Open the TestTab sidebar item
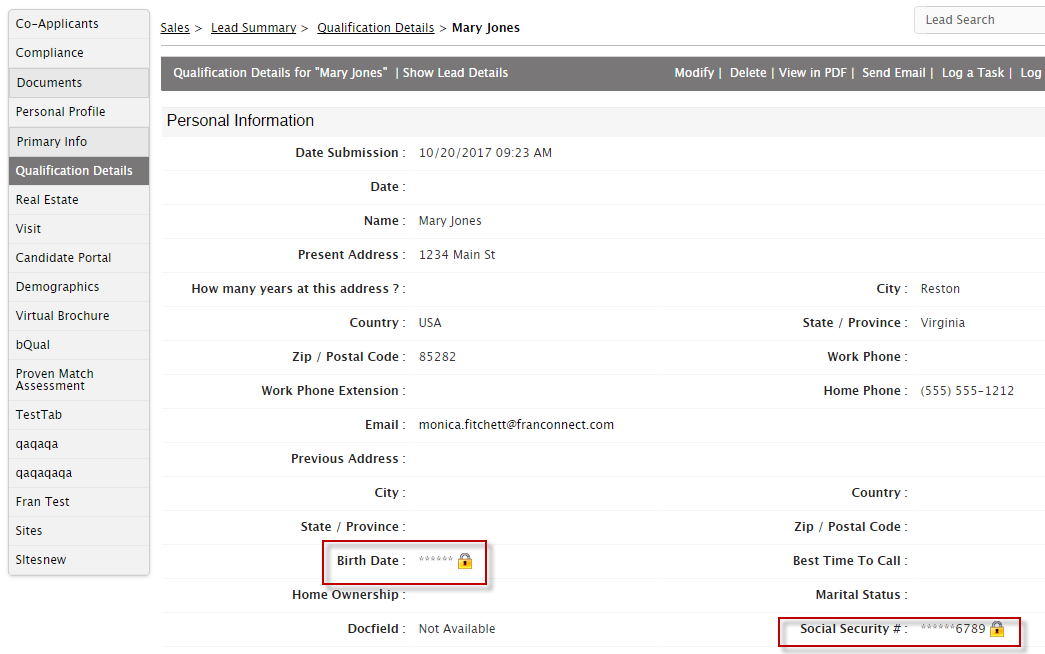This screenshot has width=1045, height=654. tap(79, 415)
